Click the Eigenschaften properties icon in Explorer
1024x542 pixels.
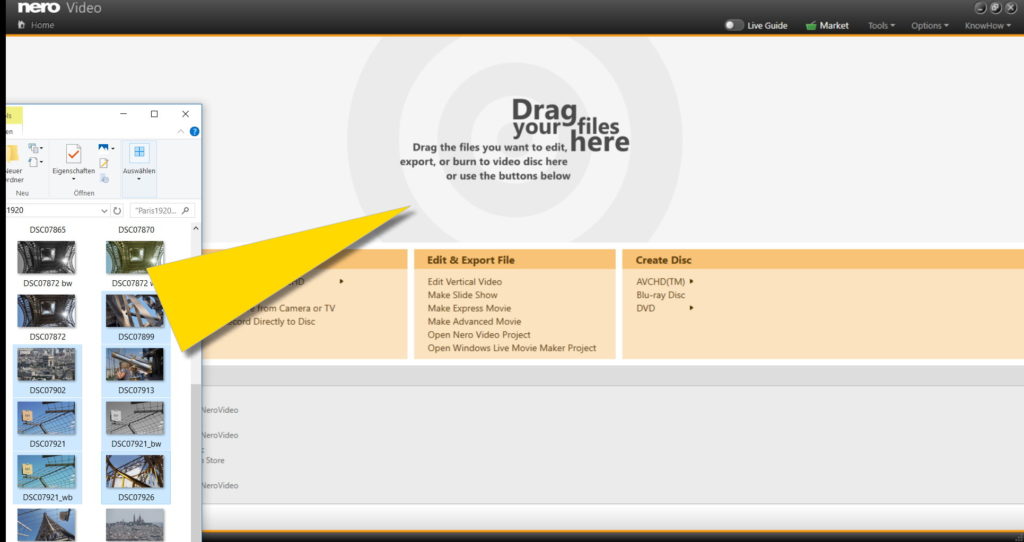(73, 154)
